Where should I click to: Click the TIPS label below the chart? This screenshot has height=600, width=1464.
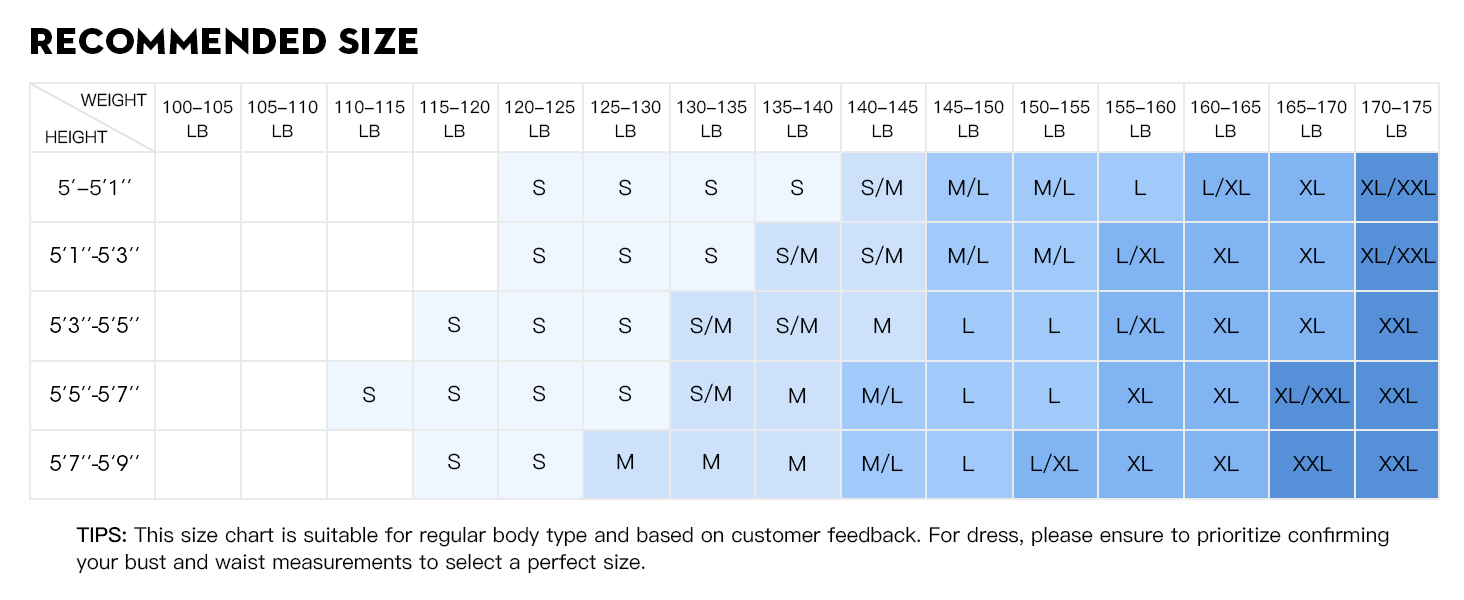102,535
